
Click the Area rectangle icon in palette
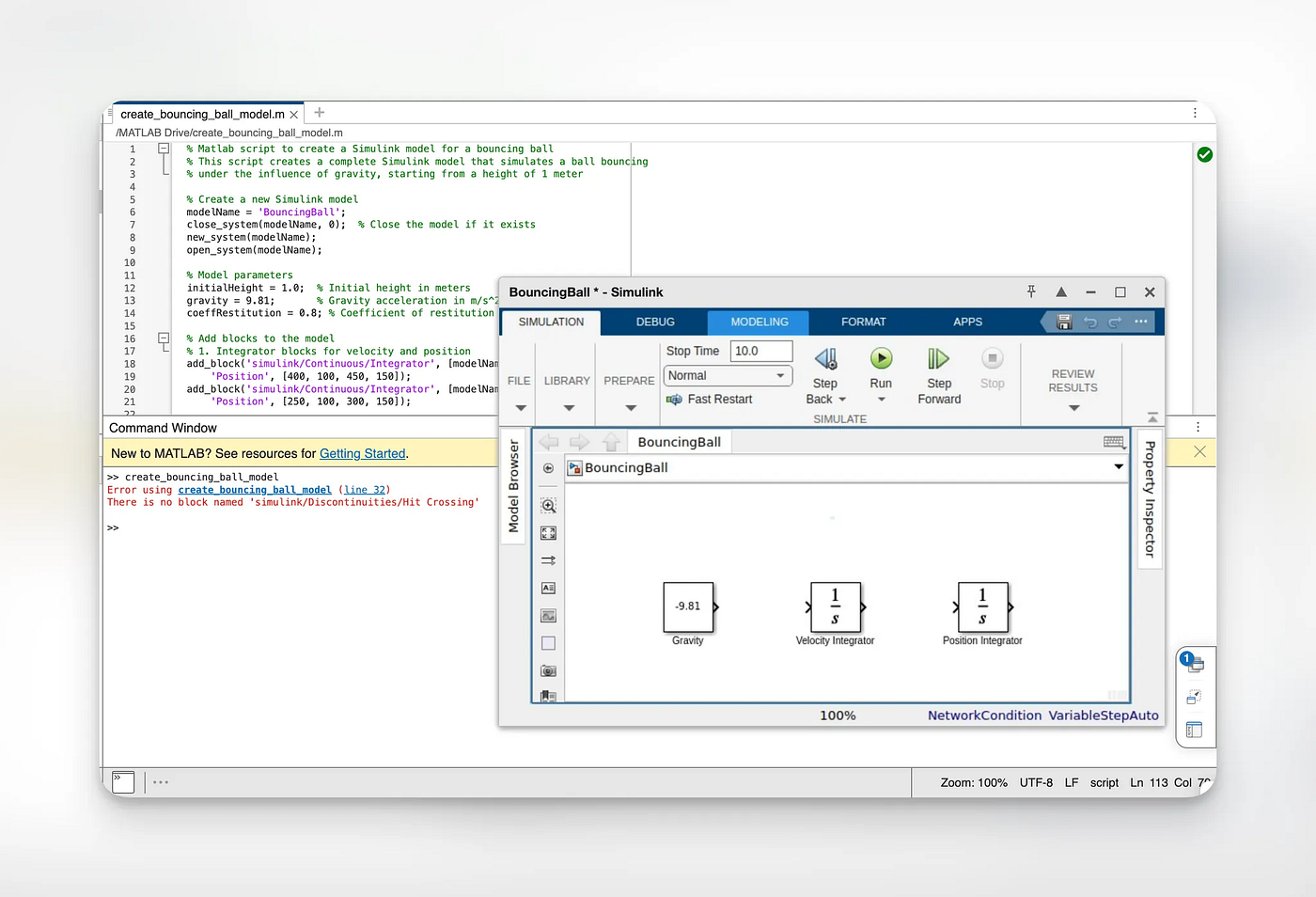point(549,643)
